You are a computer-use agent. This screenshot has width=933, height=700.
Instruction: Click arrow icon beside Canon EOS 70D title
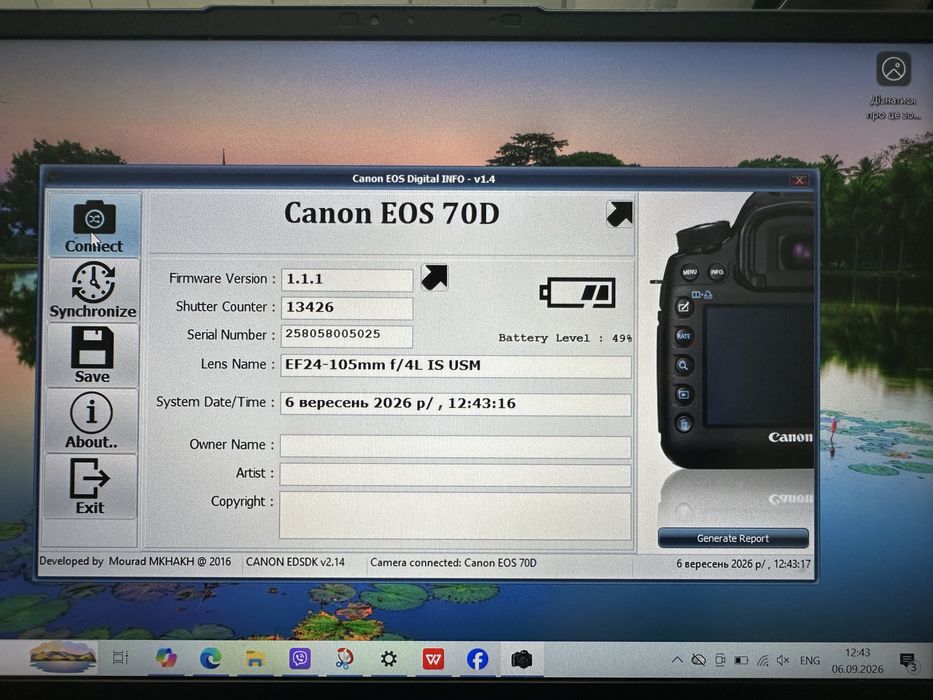[x=619, y=214]
